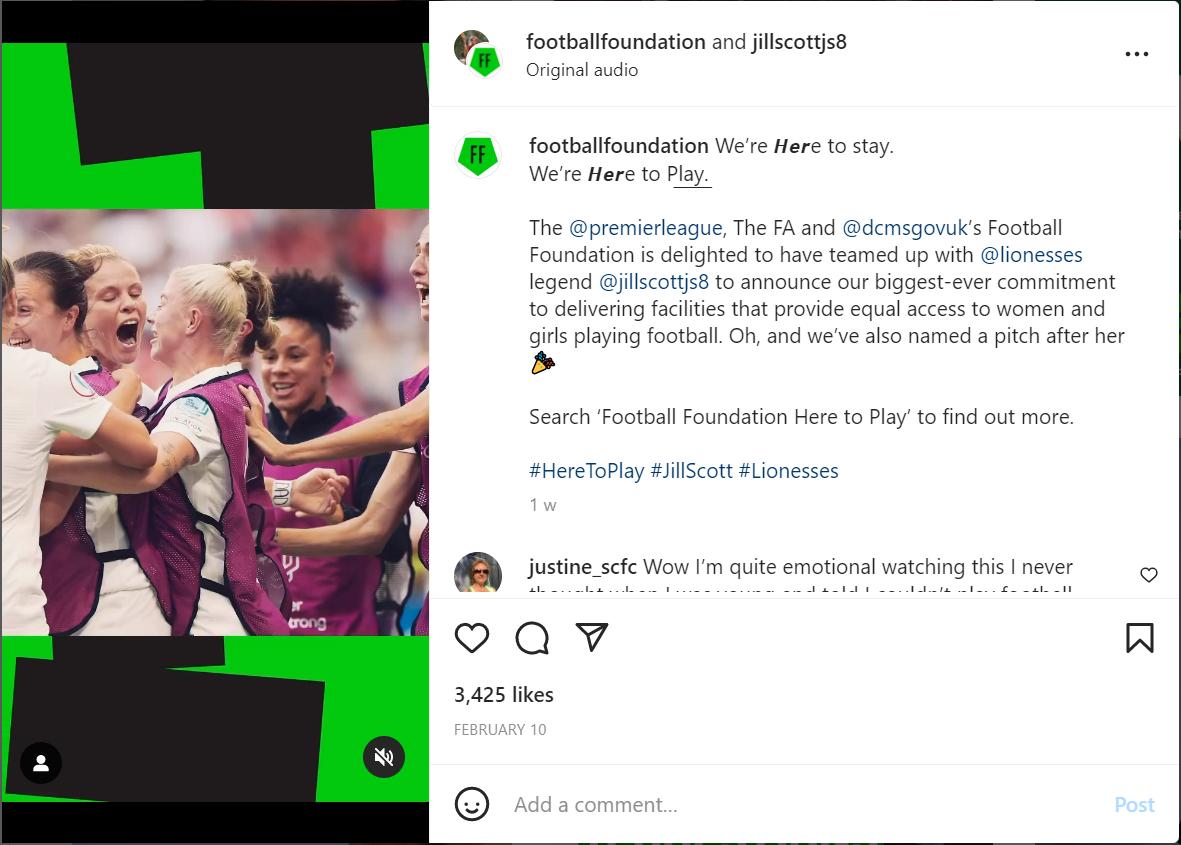Like the post with the heart icon
The width and height of the screenshot is (1181, 845).
point(472,638)
